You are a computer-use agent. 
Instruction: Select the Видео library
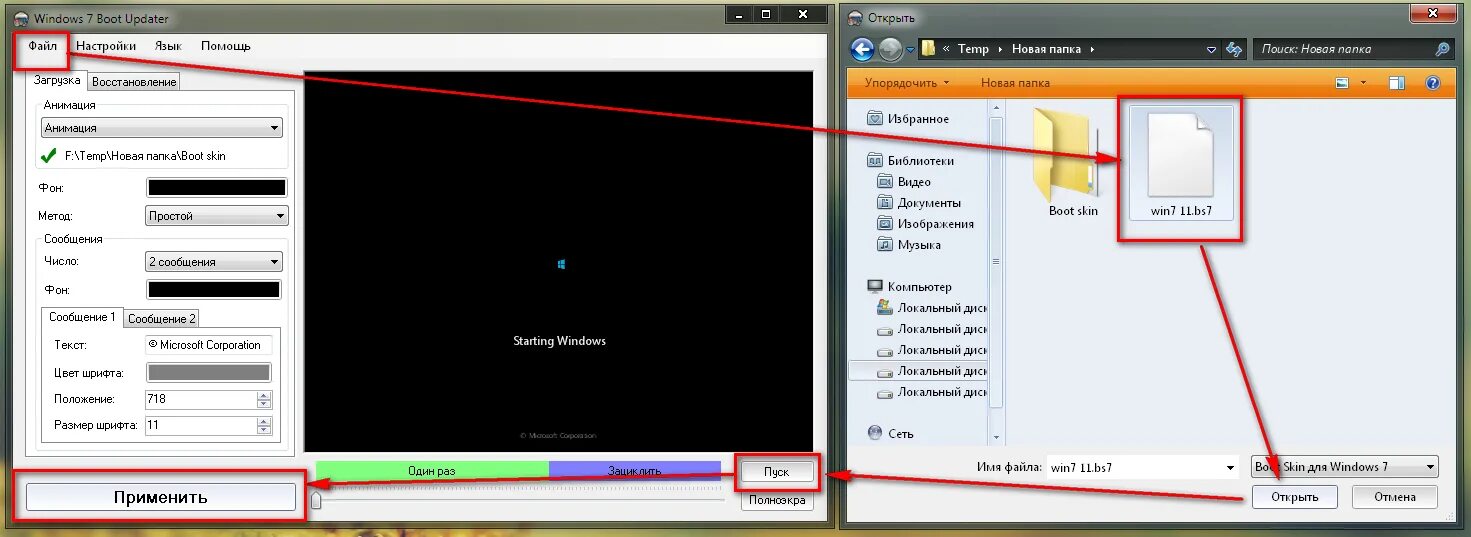(904, 182)
